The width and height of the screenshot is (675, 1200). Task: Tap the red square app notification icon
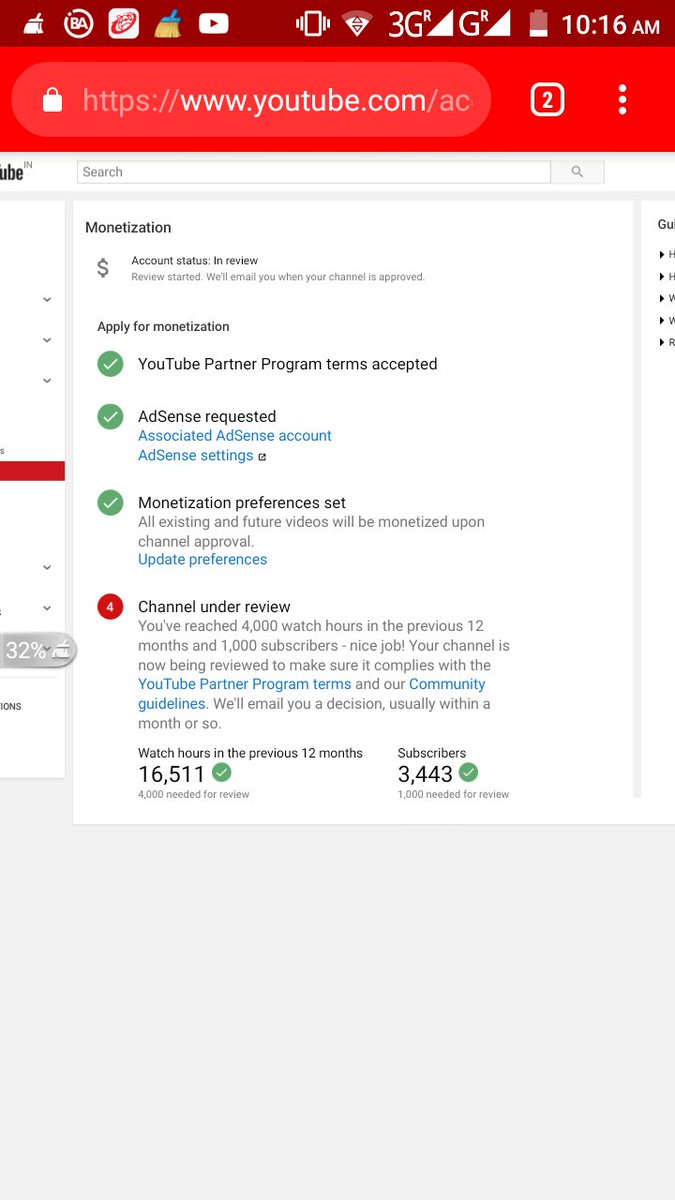tap(124, 23)
